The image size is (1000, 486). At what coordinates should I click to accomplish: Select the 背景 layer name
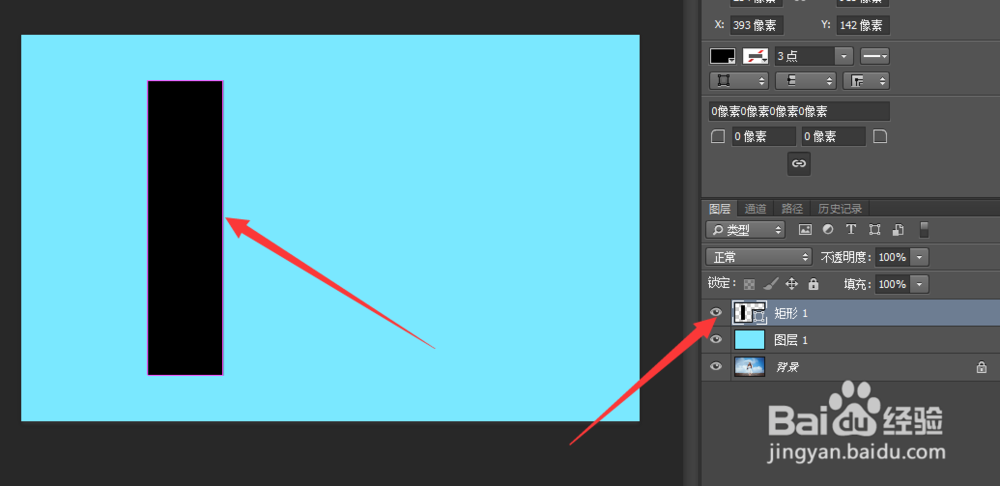click(x=787, y=367)
